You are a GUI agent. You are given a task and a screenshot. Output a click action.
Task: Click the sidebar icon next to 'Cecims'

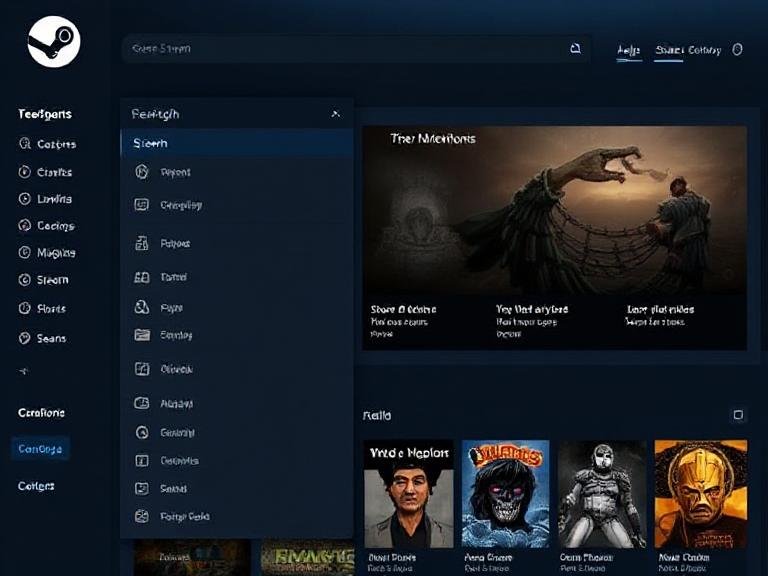point(24,225)
